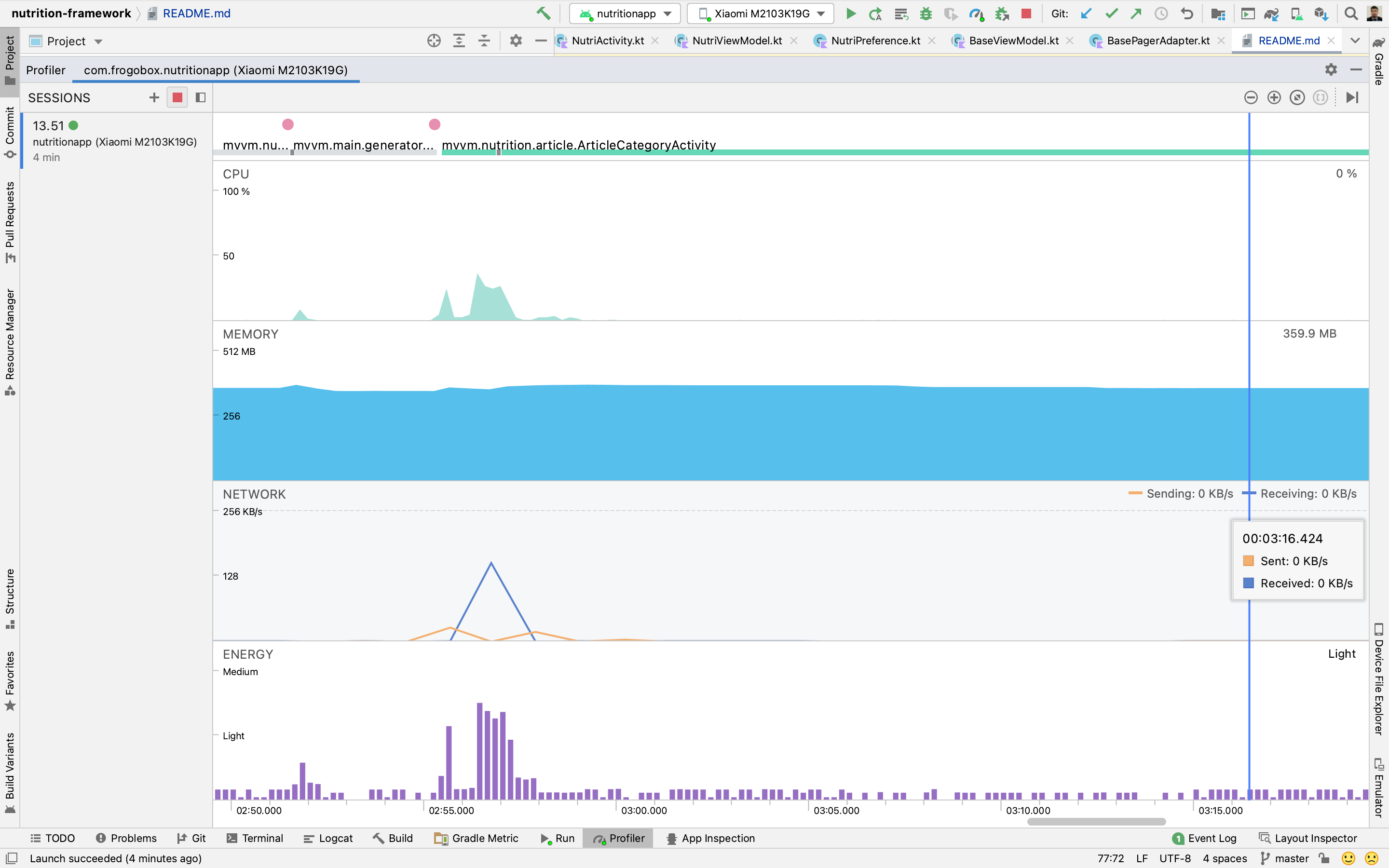Screen dimensions: 1389x868
Task: Zoom out the profiler timeline
Action: pyautogui.click(x=1251, y=97)
